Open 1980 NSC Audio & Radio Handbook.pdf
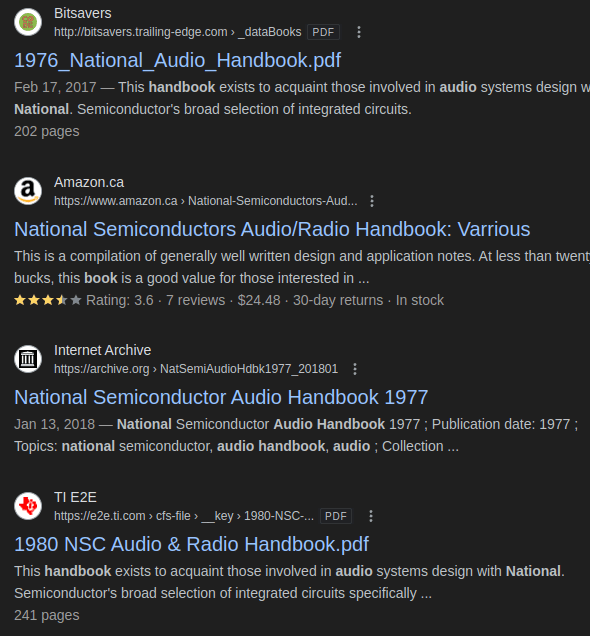Screen dimensions: 590x636 click(191, 544)
